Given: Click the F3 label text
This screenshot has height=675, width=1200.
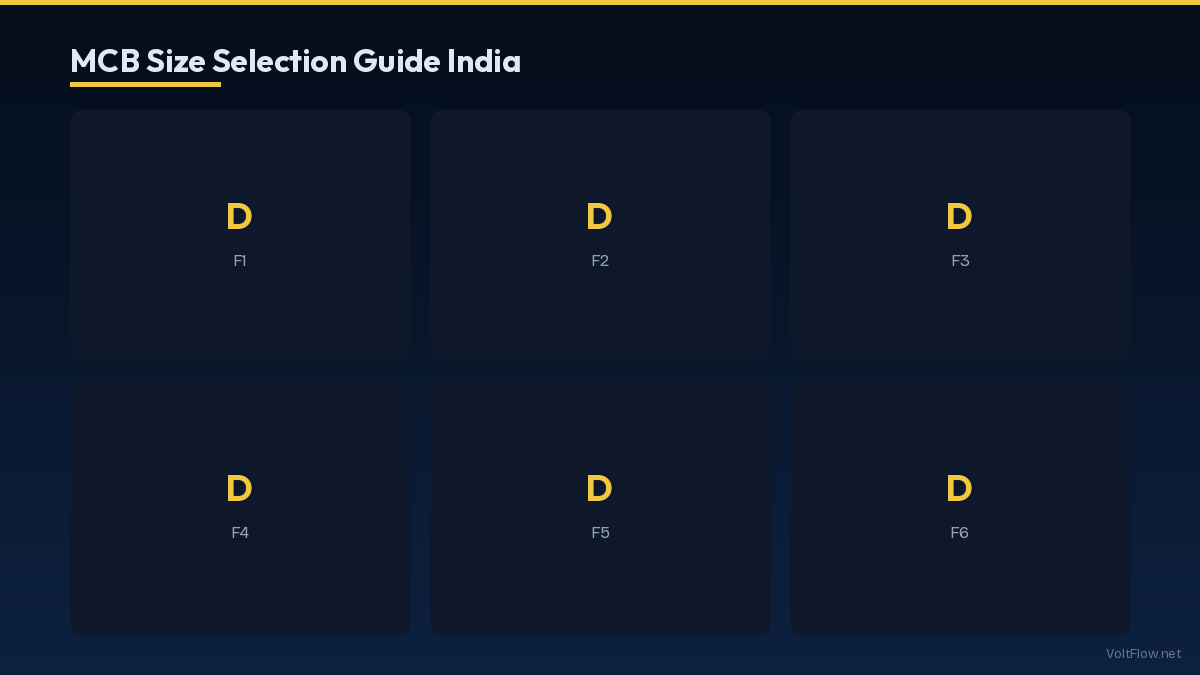Looking at the screenshot, I should 960,261.
